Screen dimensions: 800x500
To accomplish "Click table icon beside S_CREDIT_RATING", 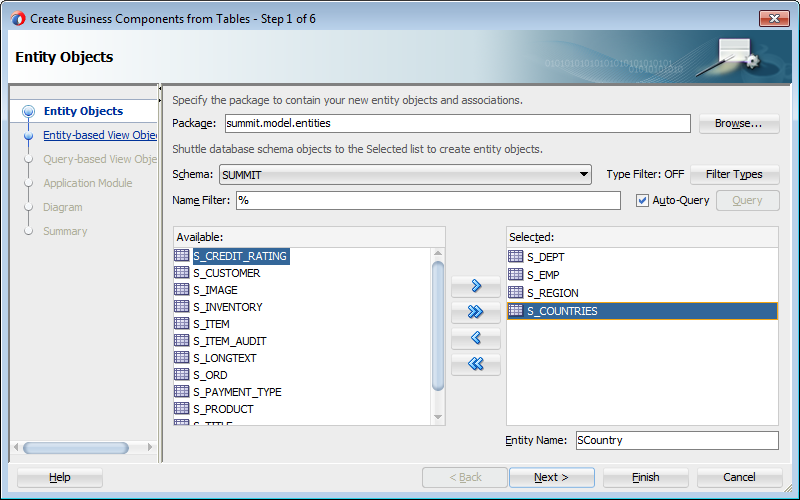I will pyautogui.click(x=182, y=256).
